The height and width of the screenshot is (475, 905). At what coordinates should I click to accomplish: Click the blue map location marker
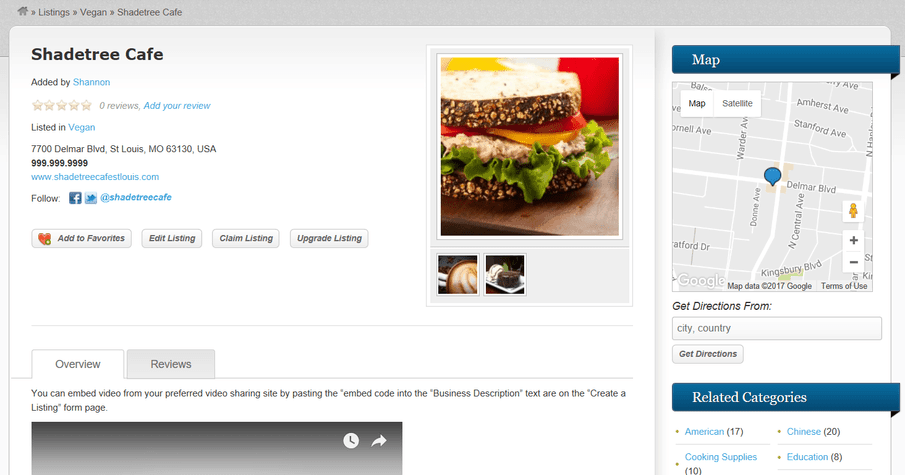click(772, 176)
